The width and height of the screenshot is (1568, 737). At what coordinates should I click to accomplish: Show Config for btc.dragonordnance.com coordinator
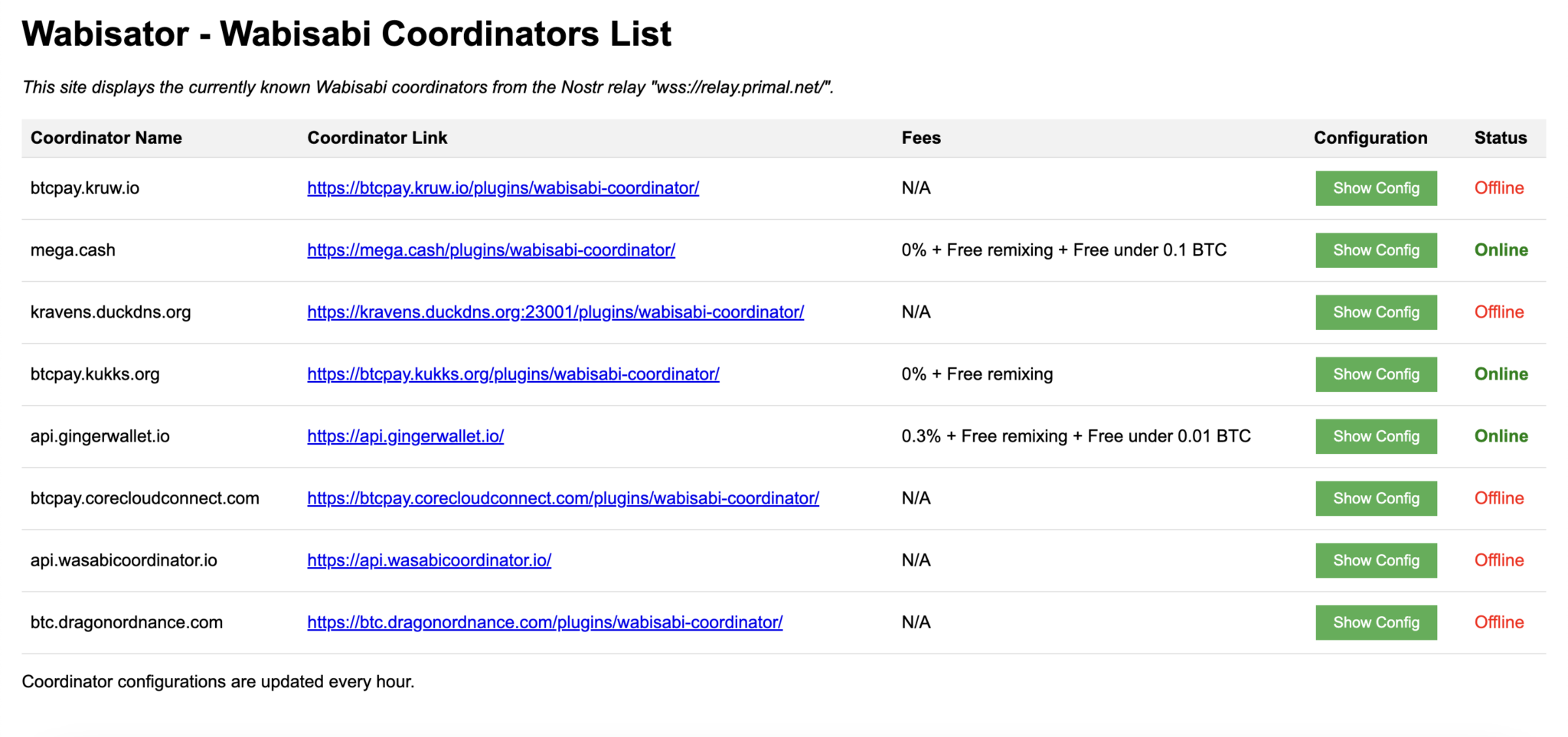pos(1376,622)
